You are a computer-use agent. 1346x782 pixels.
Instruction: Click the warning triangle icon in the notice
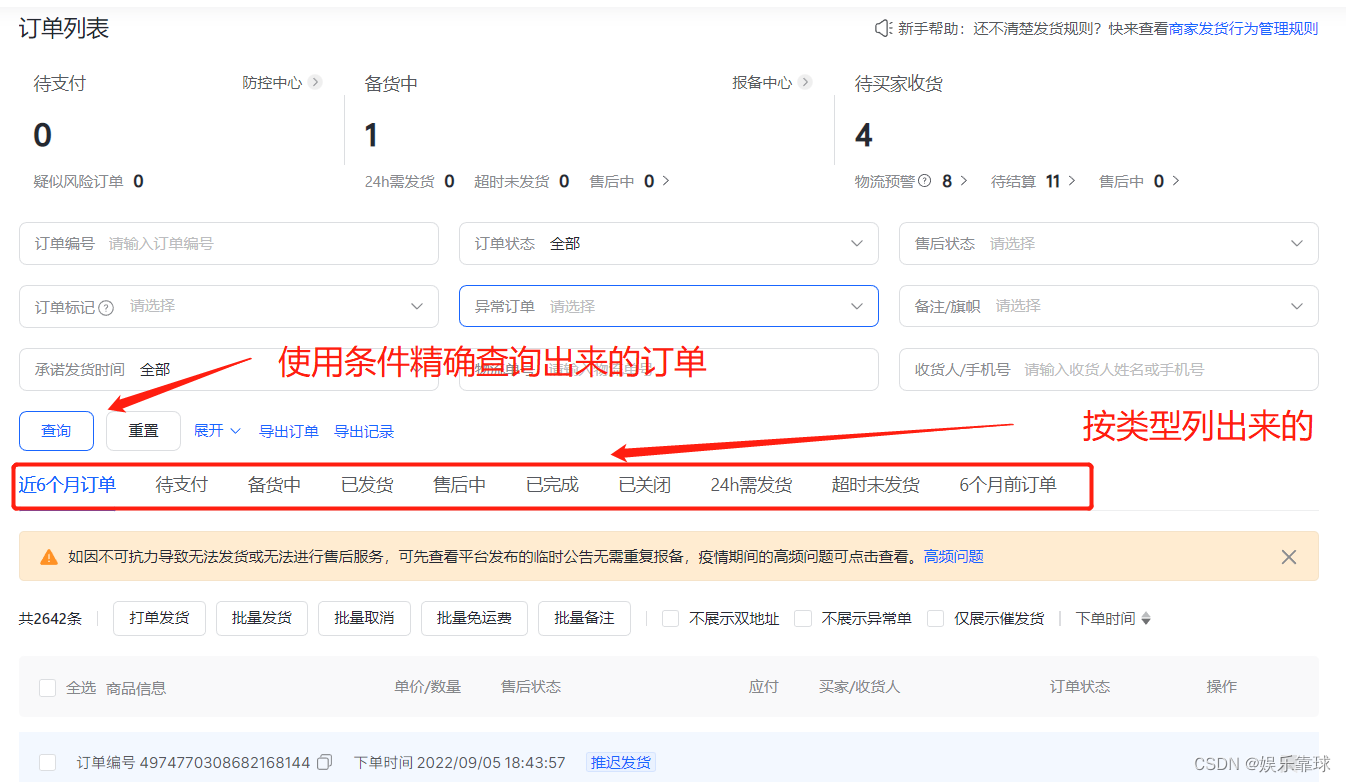48,557
